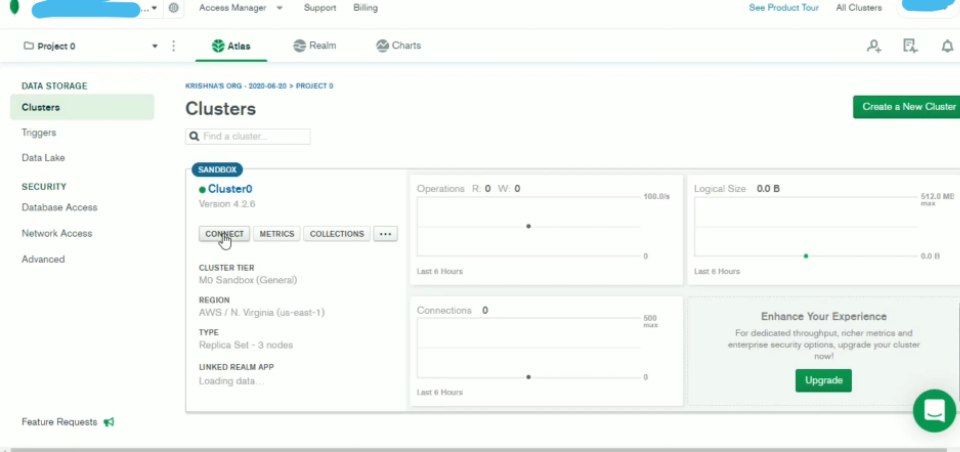Click the horizontal scrollbar at bottom
The width and height of the screenshot is (960, 452).
click(x=480, y=450)
